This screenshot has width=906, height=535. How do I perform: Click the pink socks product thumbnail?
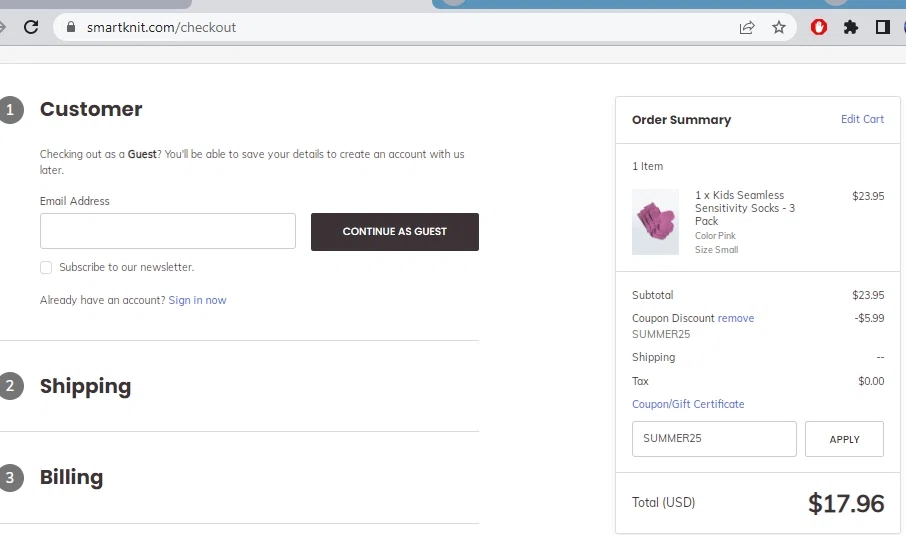coord(655,222)
